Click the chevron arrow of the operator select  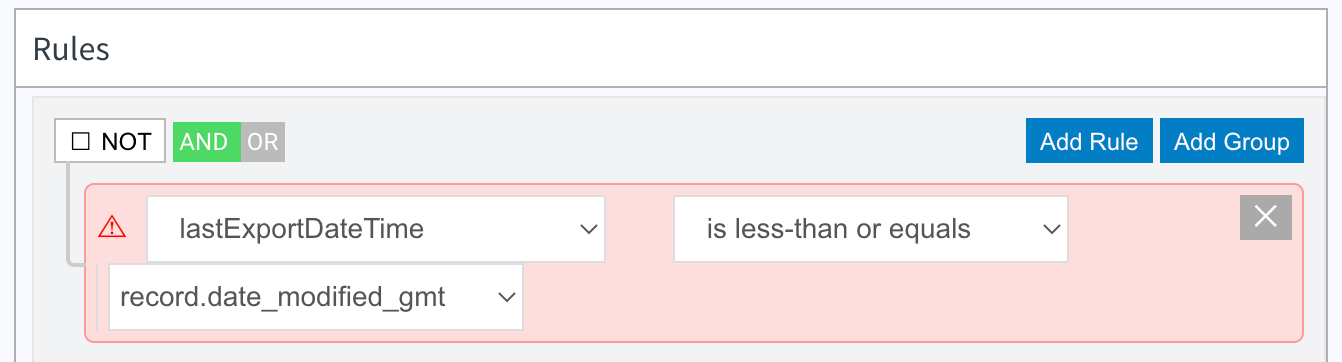(1051, 230)
